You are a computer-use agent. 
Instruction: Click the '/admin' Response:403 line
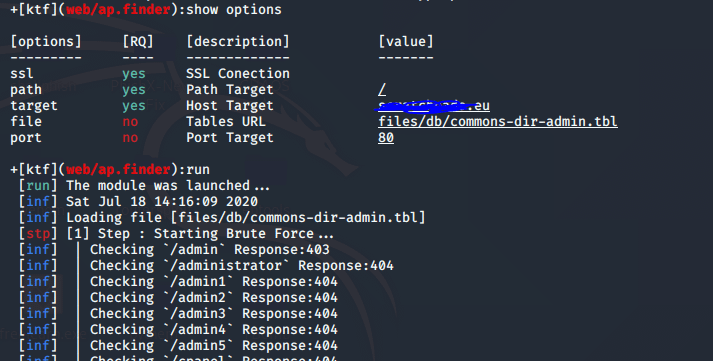210,250
